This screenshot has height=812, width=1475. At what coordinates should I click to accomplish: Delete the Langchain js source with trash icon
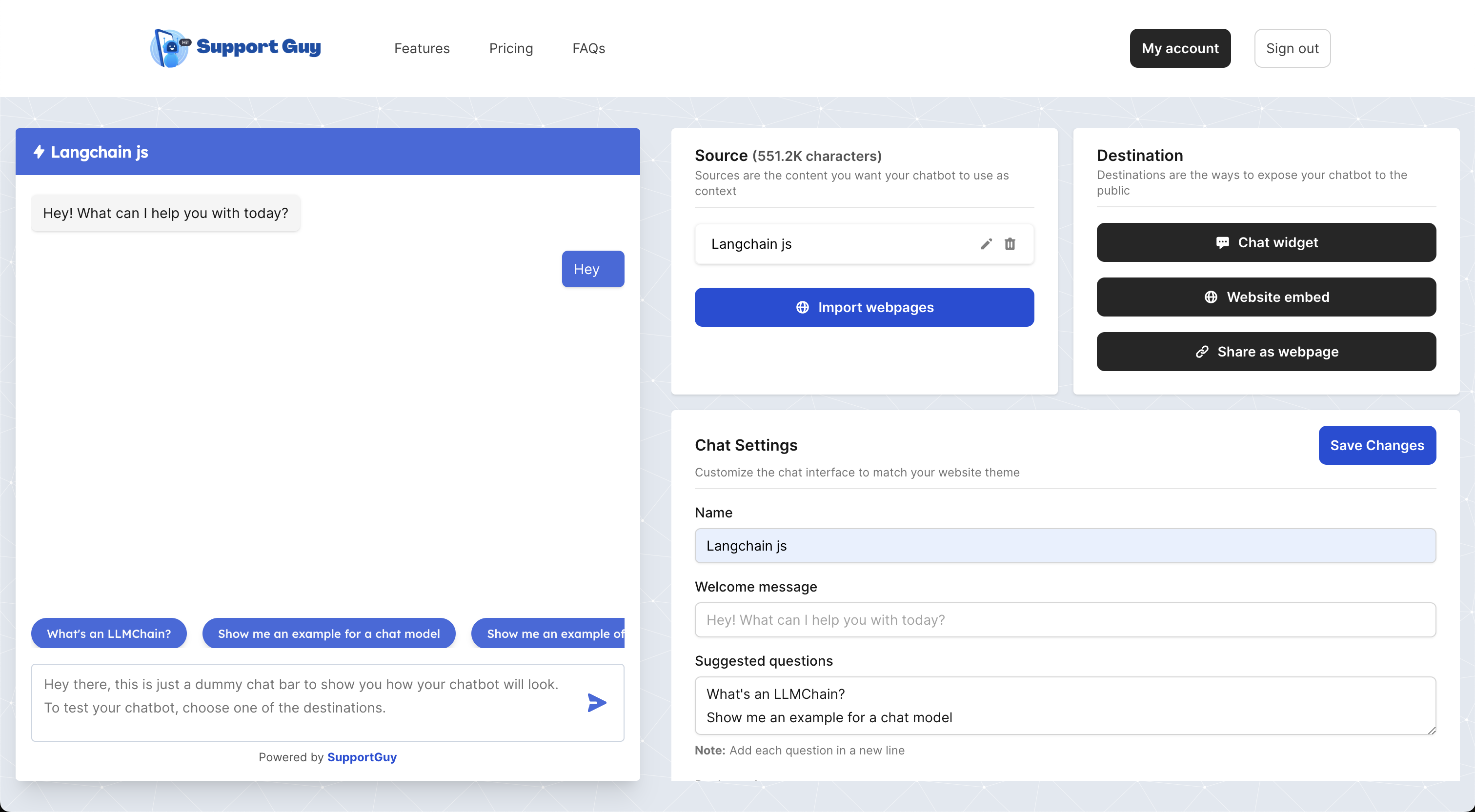coord(1010,244)
